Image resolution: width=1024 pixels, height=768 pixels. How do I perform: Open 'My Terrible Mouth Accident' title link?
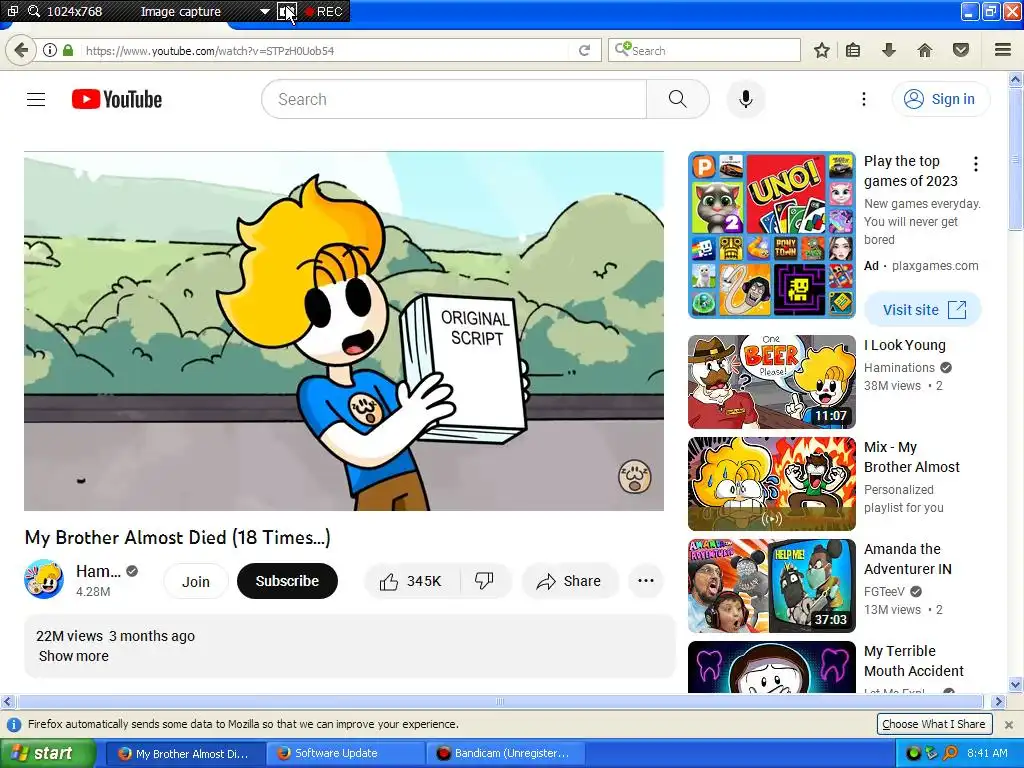914,661
